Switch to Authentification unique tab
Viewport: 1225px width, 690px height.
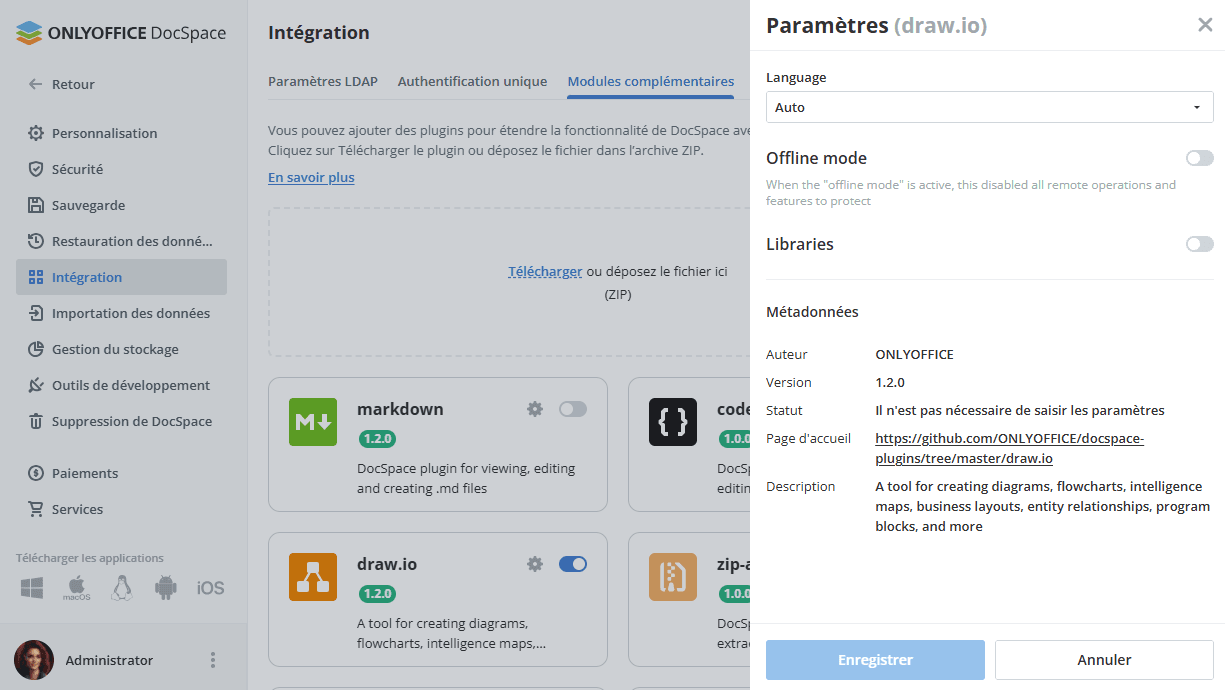pos(472,82)
